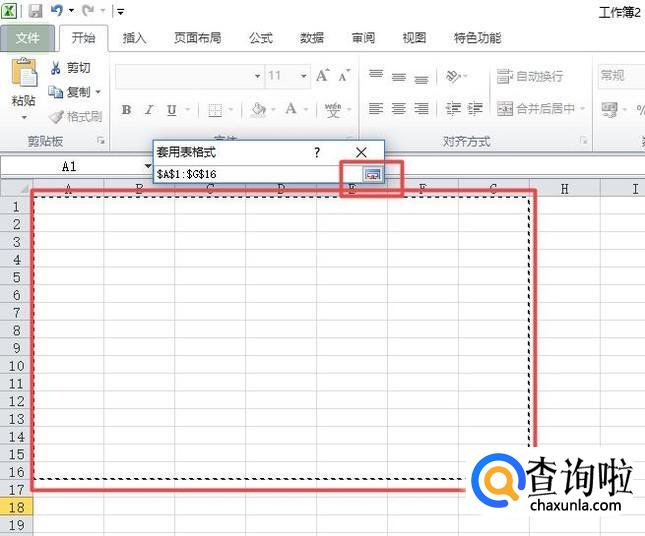Expand 合并后居中 merge options arrow

point(582,109)
